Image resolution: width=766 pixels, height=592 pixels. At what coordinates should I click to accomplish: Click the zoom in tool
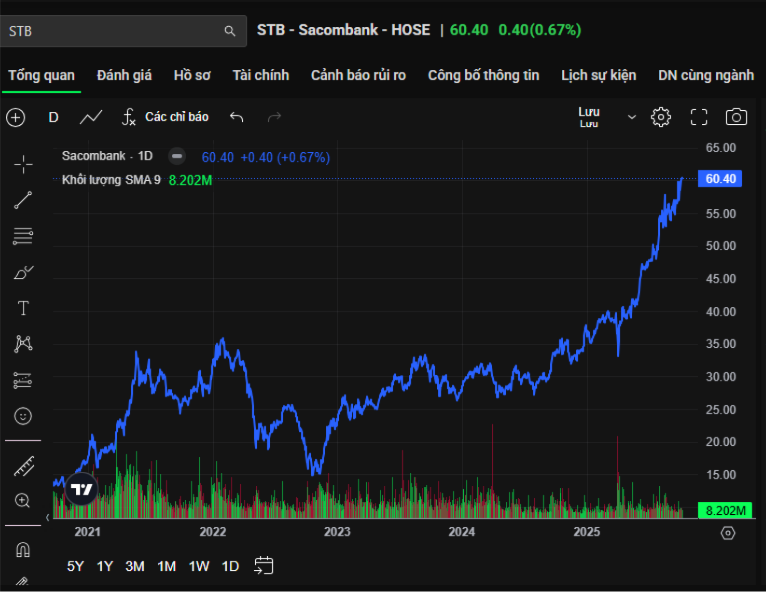[23, 501]
